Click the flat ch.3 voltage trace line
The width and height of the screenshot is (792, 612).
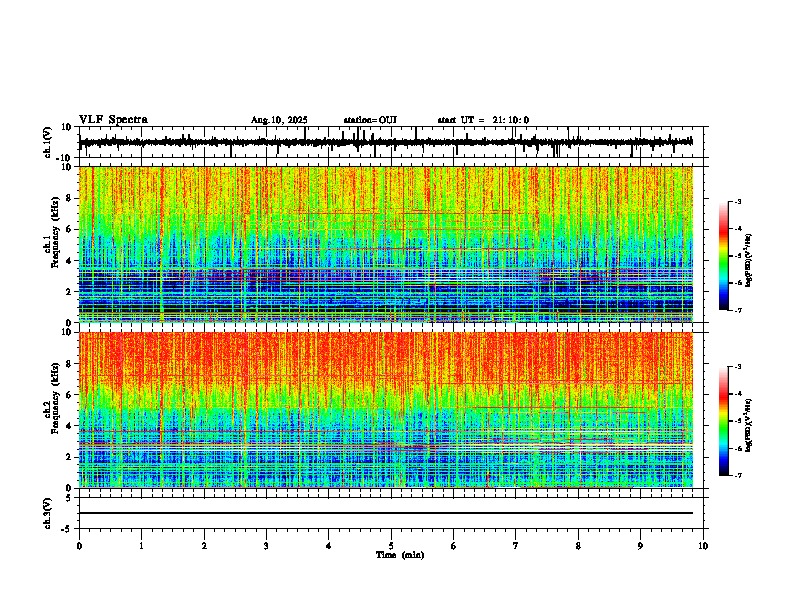pos(386,513)
